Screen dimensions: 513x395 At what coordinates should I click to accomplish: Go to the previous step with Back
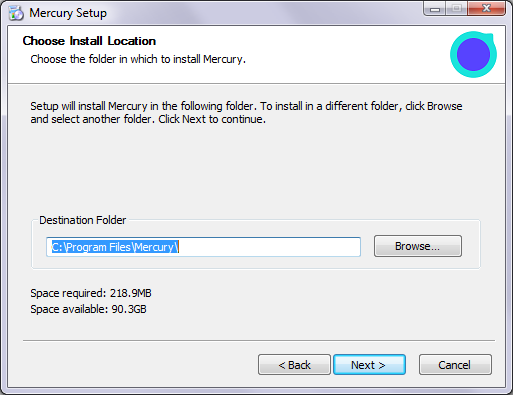click(x=294, y=365)
